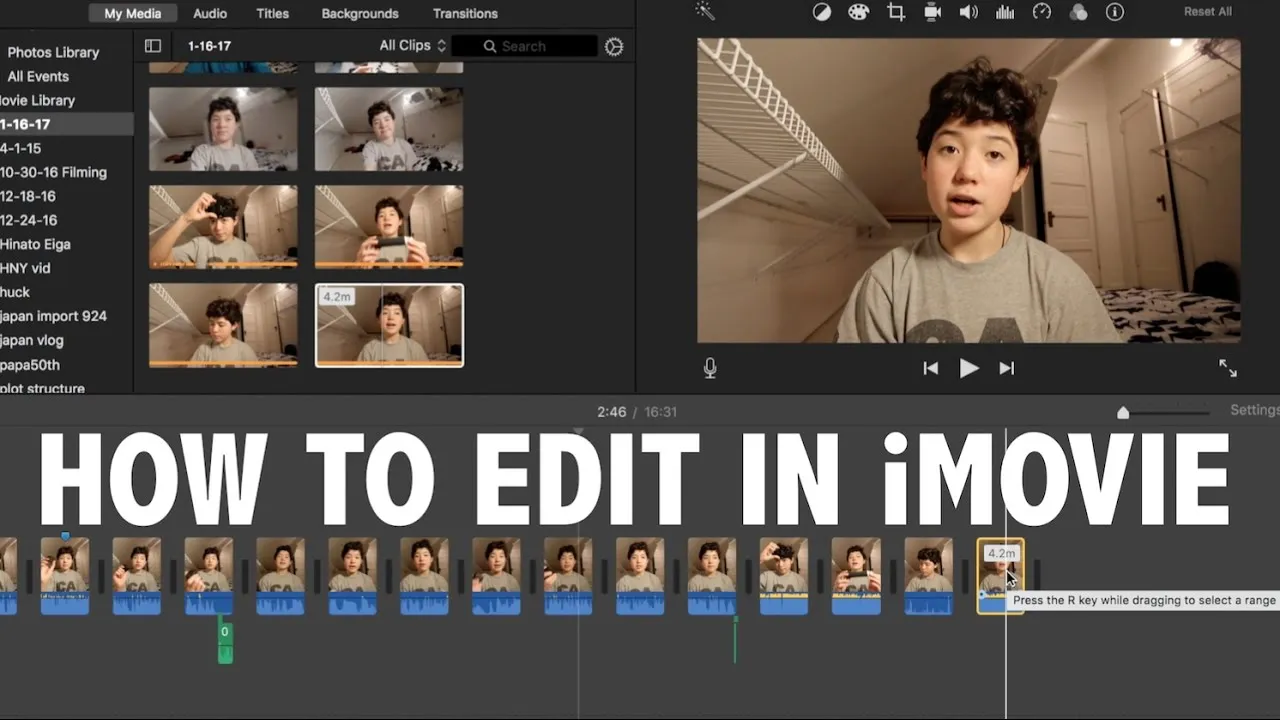Open noise reduction and equalizer tool
1280x720 pixels.
1005,12
